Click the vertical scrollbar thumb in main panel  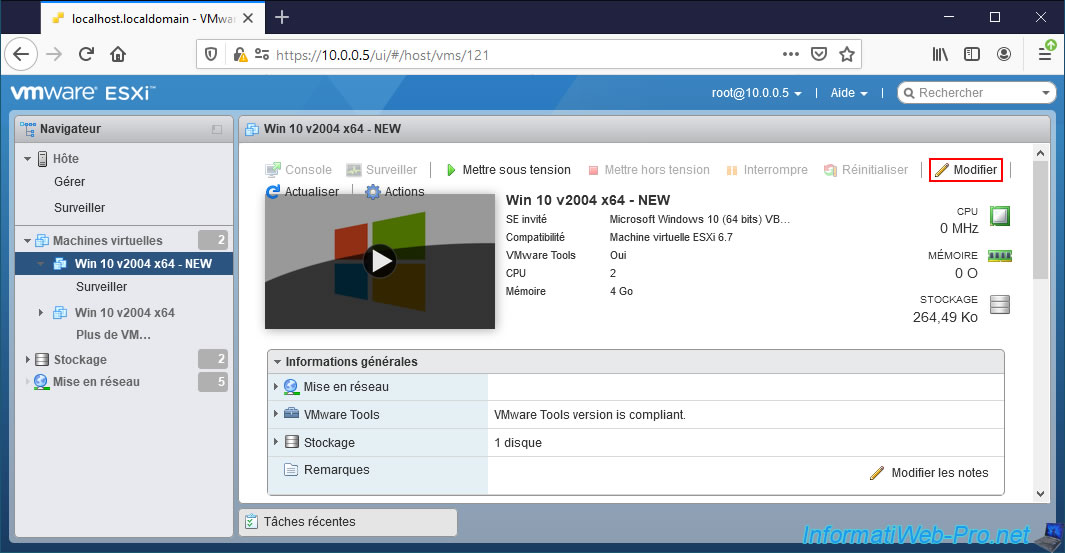tap(1041, 221)
